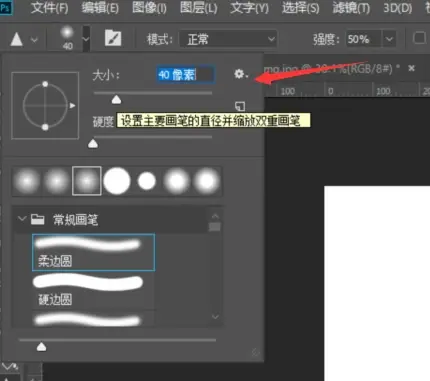430x381 pixels.
Task: Select the 柔边圆 brush preset
Action: pyautogui.click(x=93, y=252)
